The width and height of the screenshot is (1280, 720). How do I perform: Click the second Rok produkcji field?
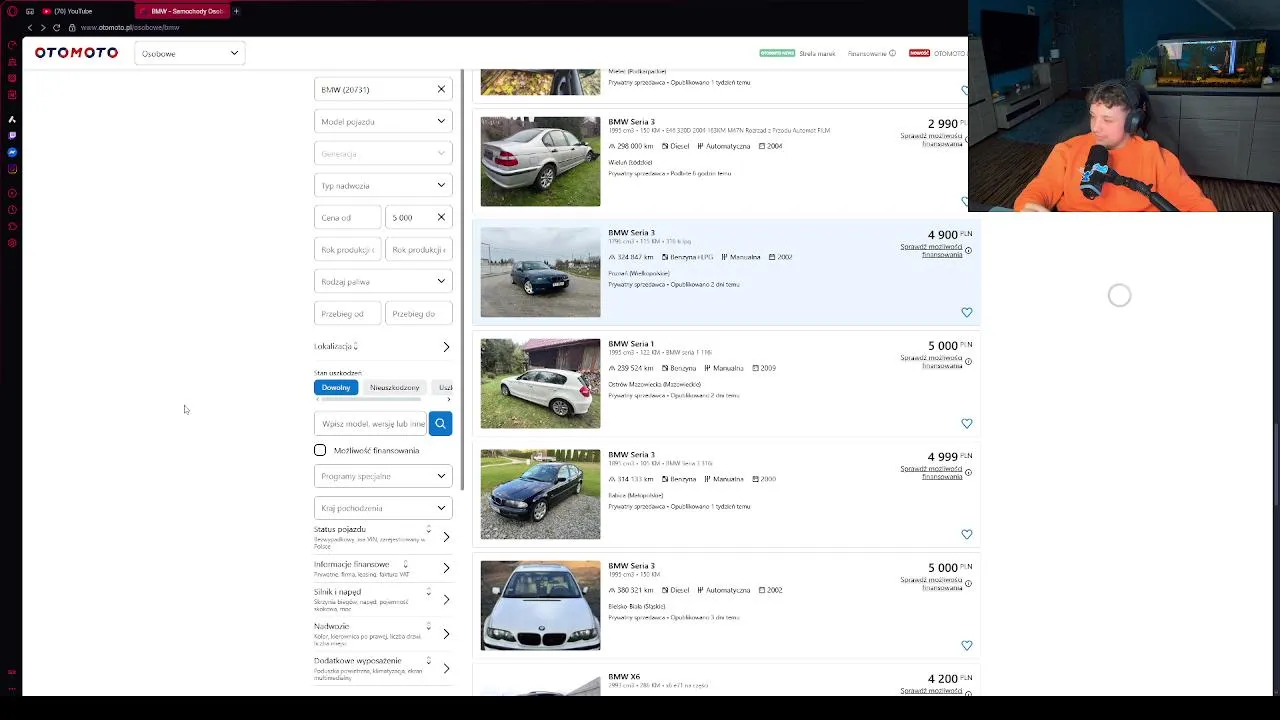418,249
